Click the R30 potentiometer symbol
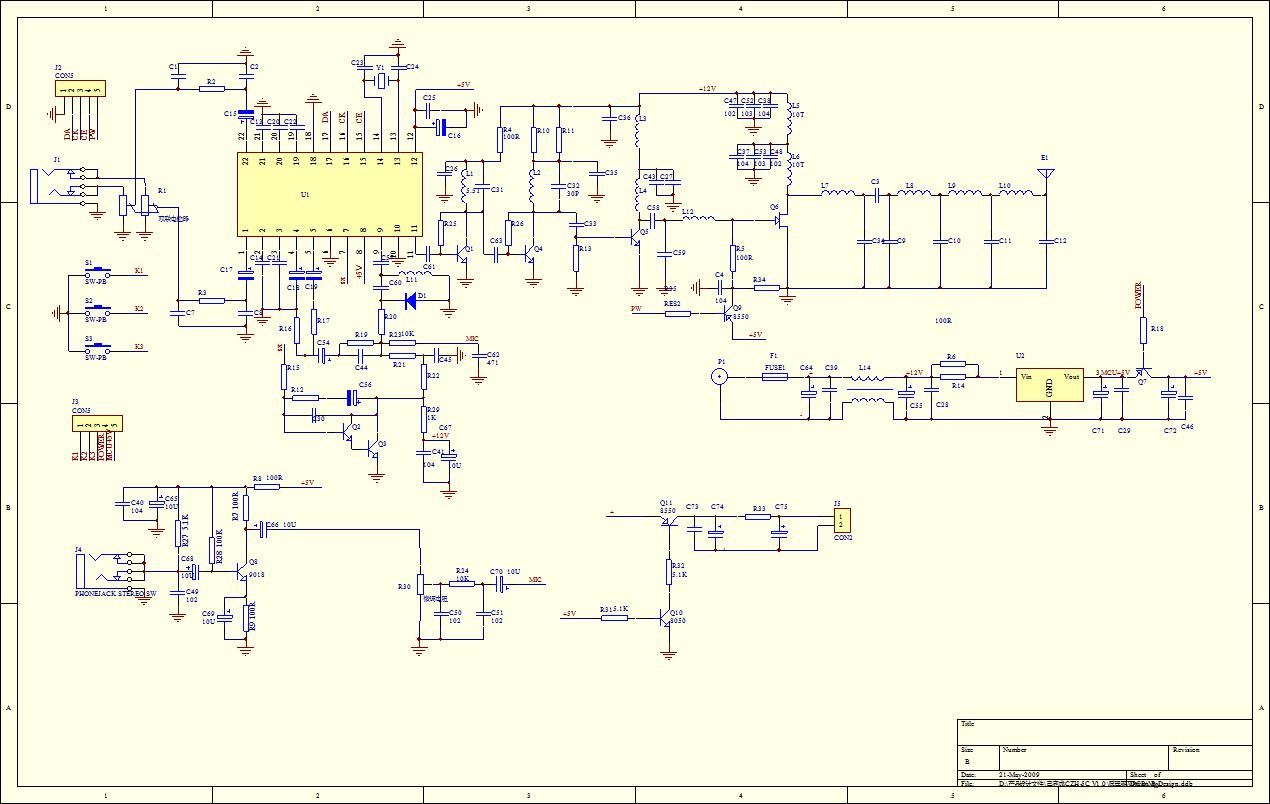 click(x=420, y=585)
